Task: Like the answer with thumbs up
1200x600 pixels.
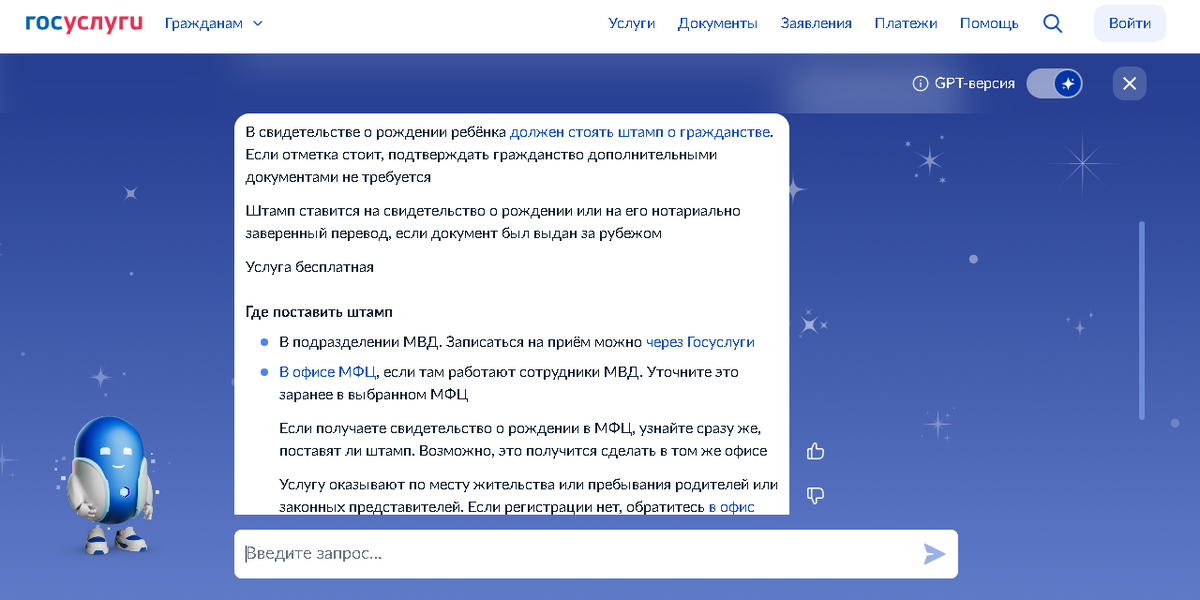Action: click(x=815, y=451)
